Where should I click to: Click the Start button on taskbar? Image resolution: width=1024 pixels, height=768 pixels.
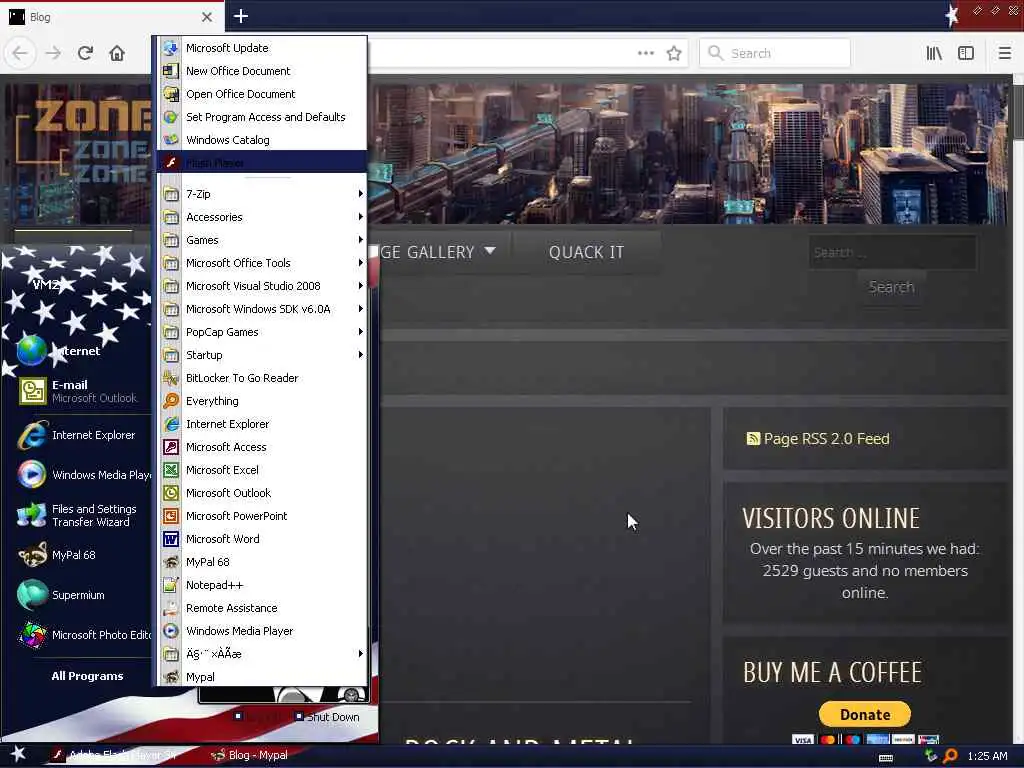(18, 755)
